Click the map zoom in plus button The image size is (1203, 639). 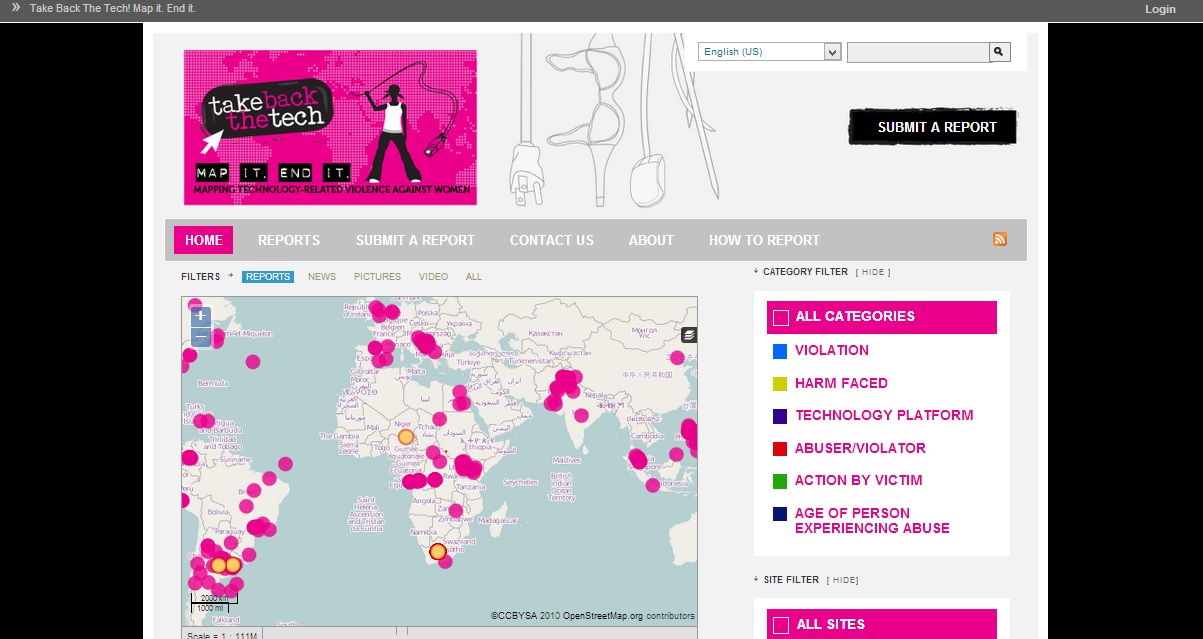click(201, 316)
